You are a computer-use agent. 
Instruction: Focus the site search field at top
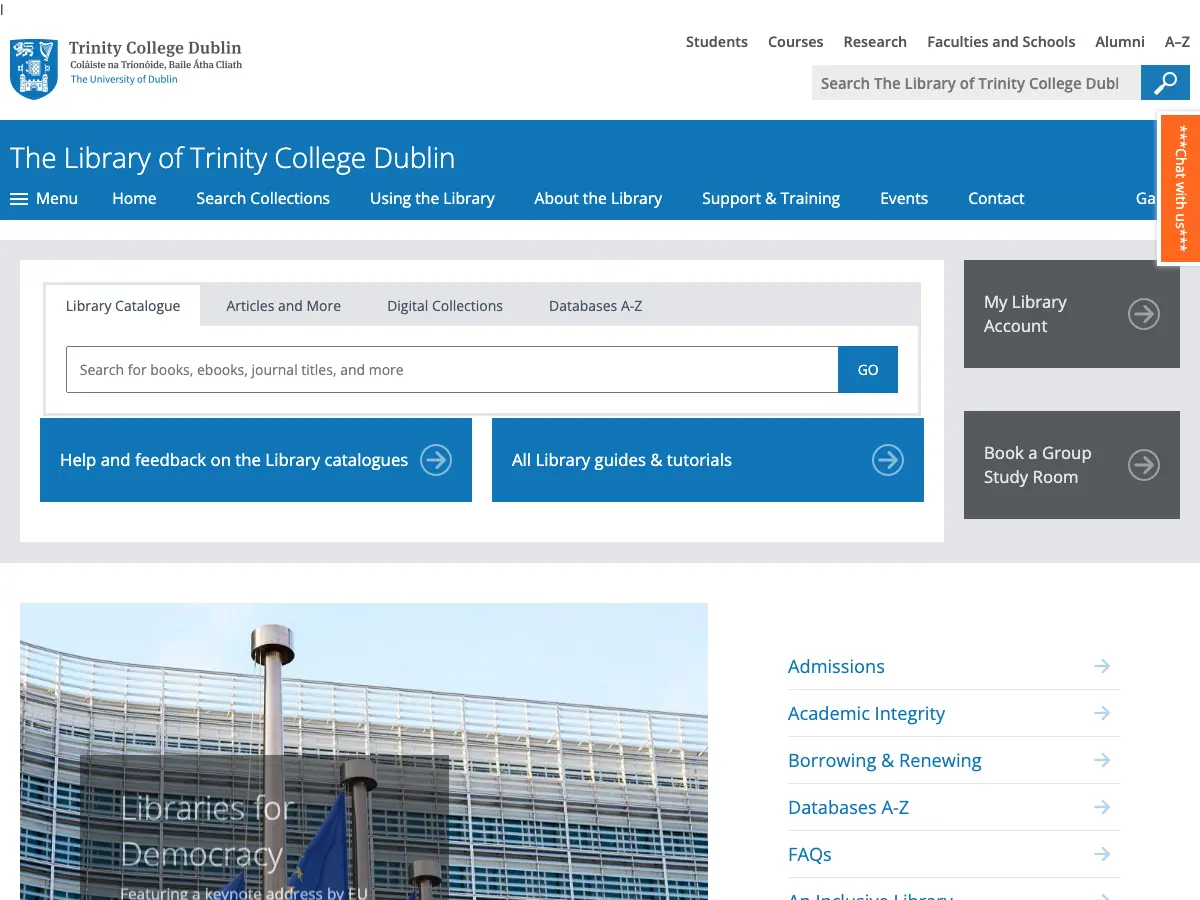(976, 83)
